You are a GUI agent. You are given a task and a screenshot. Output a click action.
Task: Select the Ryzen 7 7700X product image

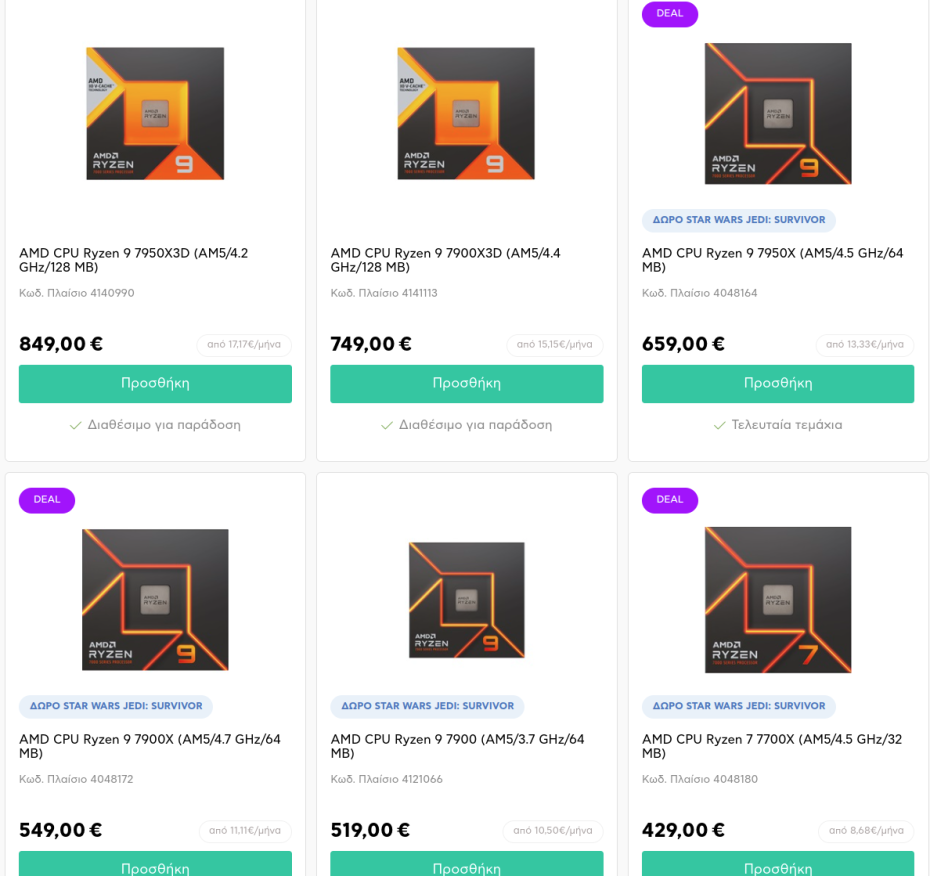coord(778,599)
